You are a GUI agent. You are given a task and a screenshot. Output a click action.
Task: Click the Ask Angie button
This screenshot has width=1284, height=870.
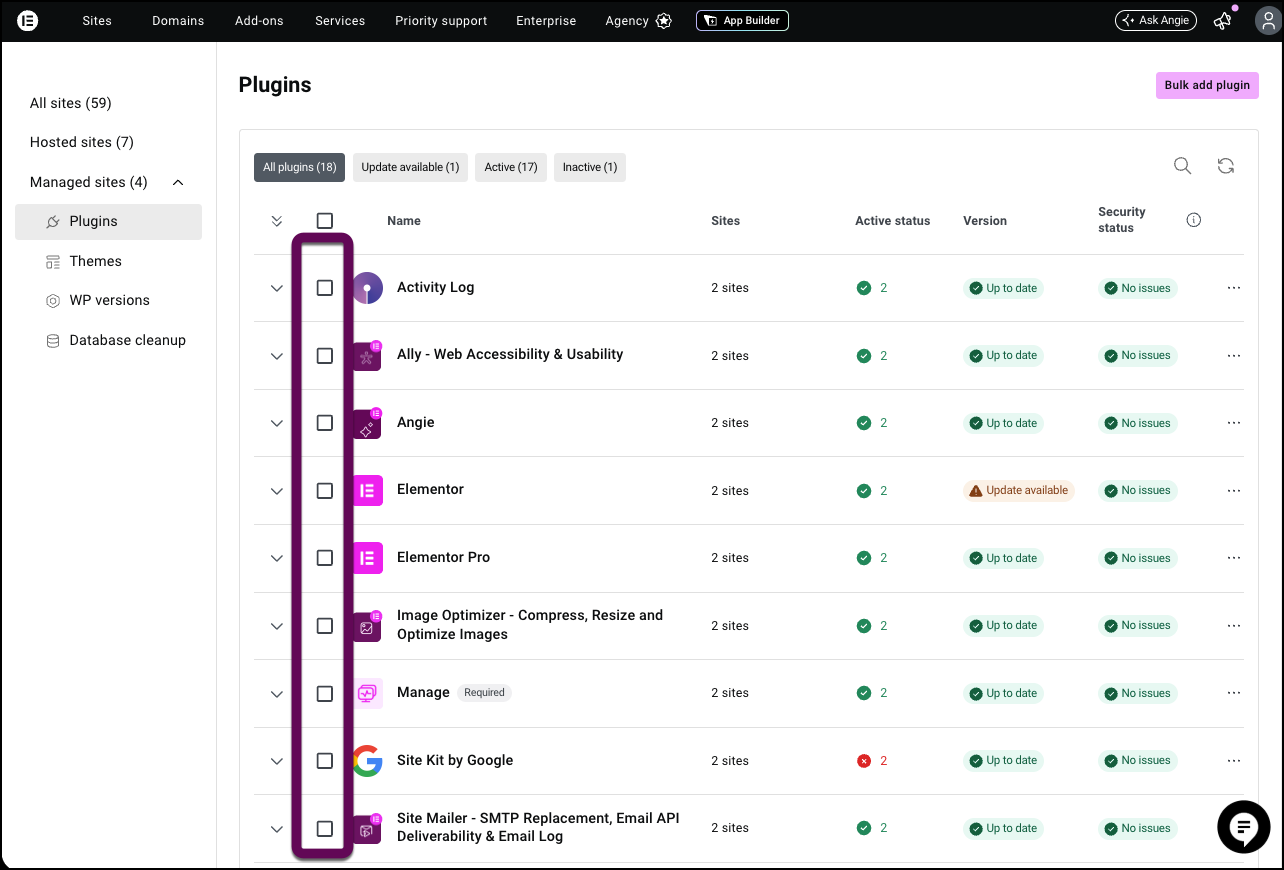click(1156, 20)
